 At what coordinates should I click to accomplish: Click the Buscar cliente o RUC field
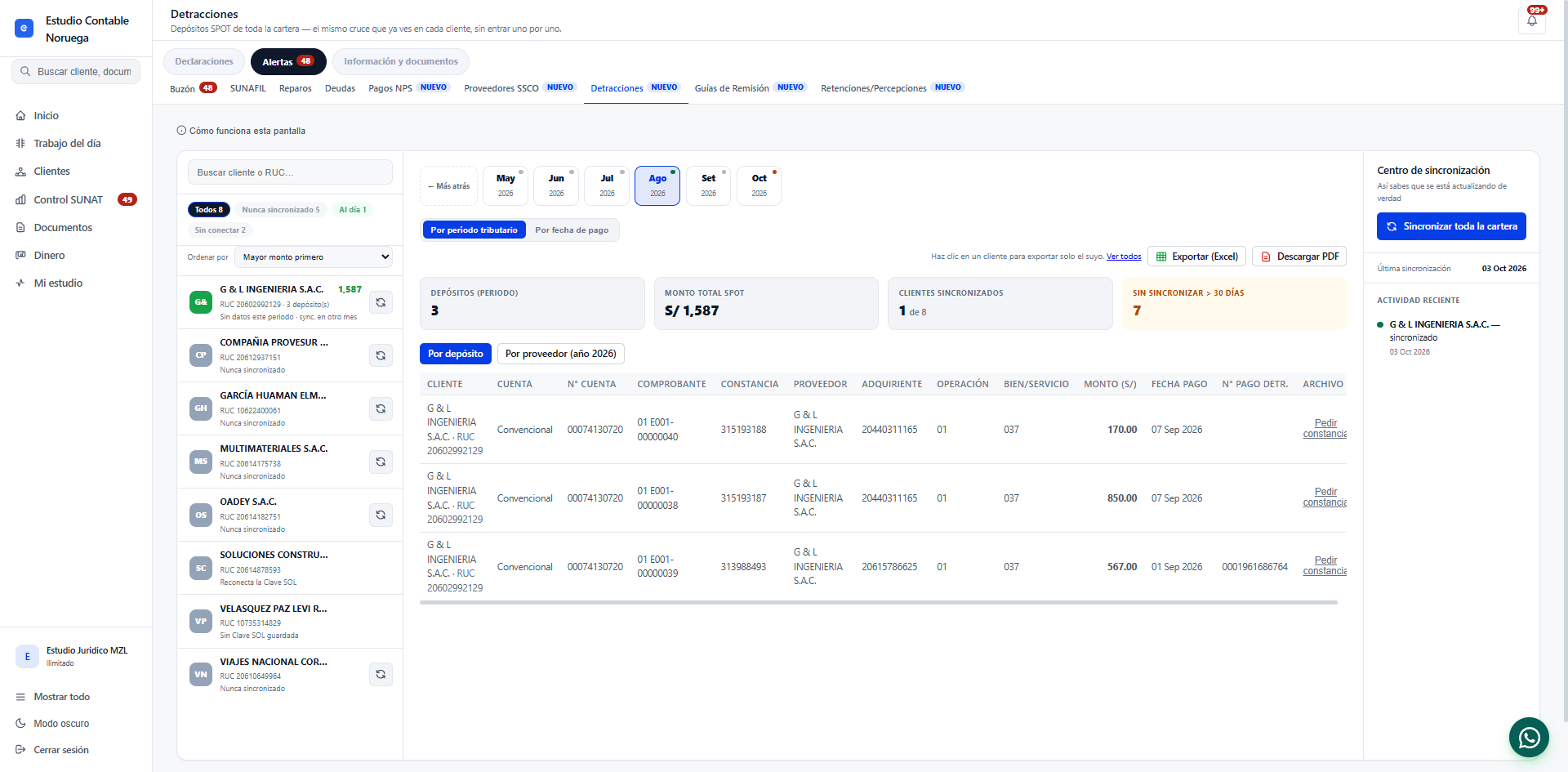tap(290, 172)
